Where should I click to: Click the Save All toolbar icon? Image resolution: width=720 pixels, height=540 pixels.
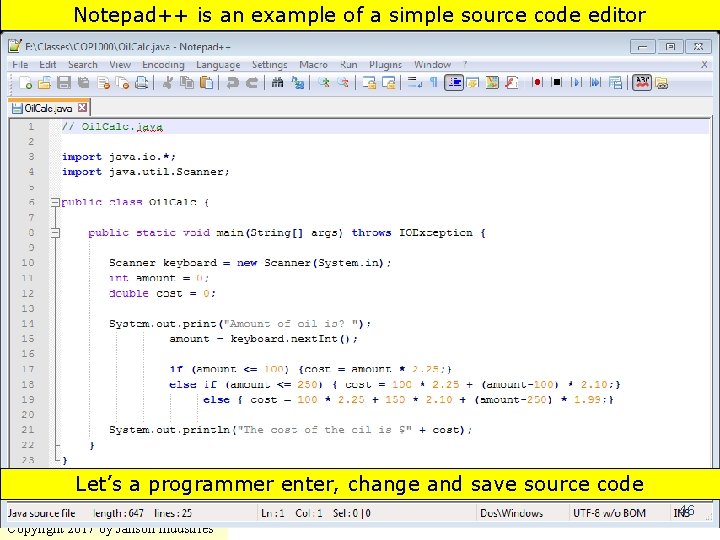click(84, 83)
